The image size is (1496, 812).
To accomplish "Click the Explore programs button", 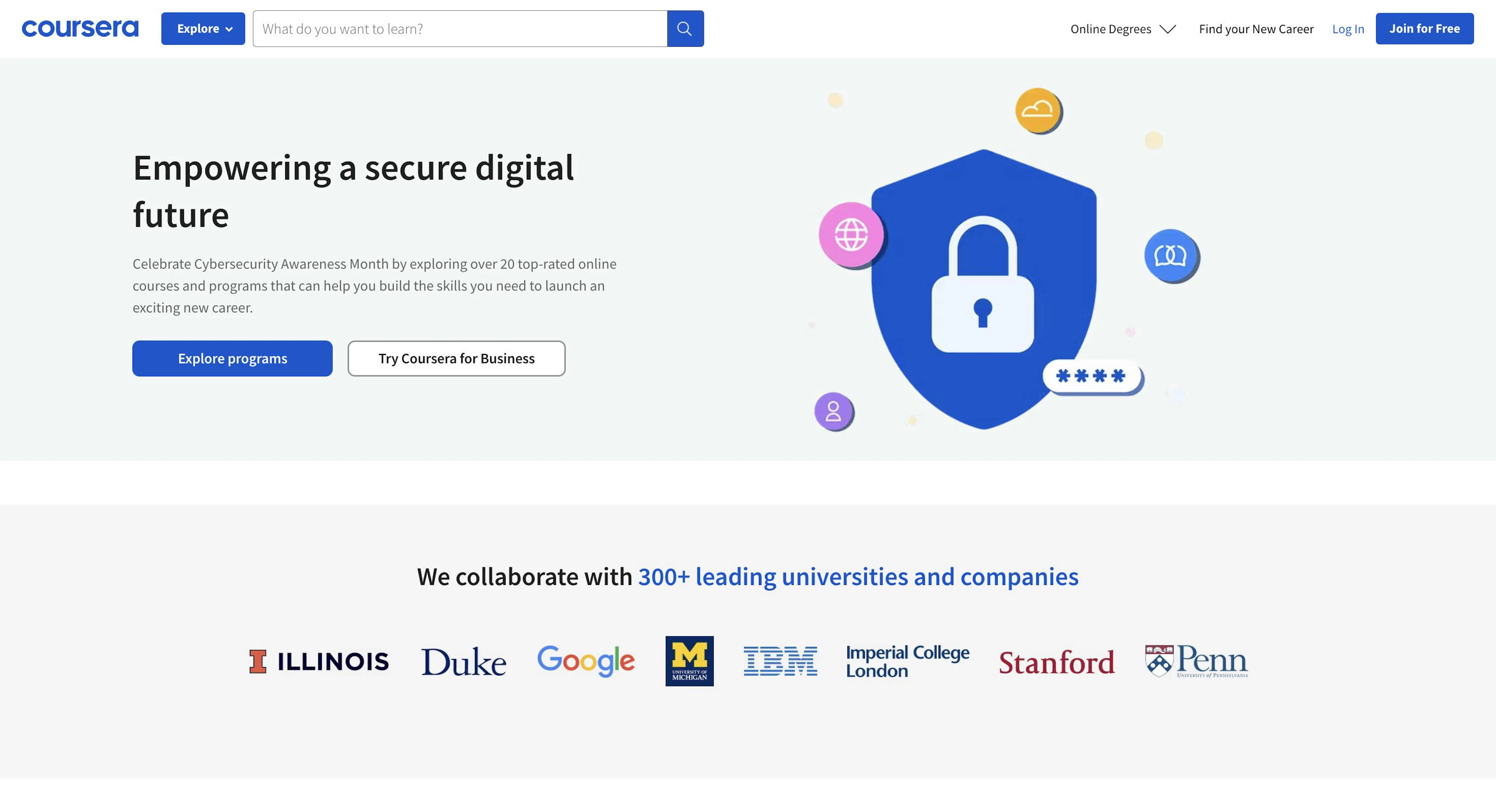I will [232, 359].
